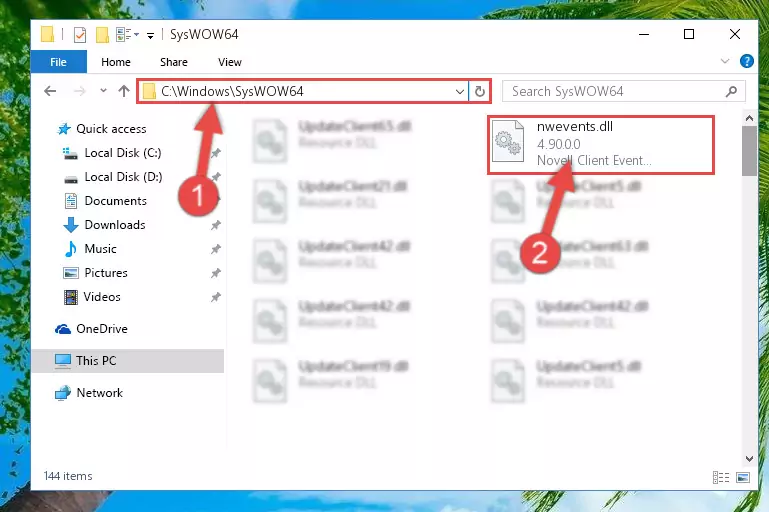Select Quick access in navigation pane
The height and width of the screenshot is (512, 769).
click(x=111, y=128)
